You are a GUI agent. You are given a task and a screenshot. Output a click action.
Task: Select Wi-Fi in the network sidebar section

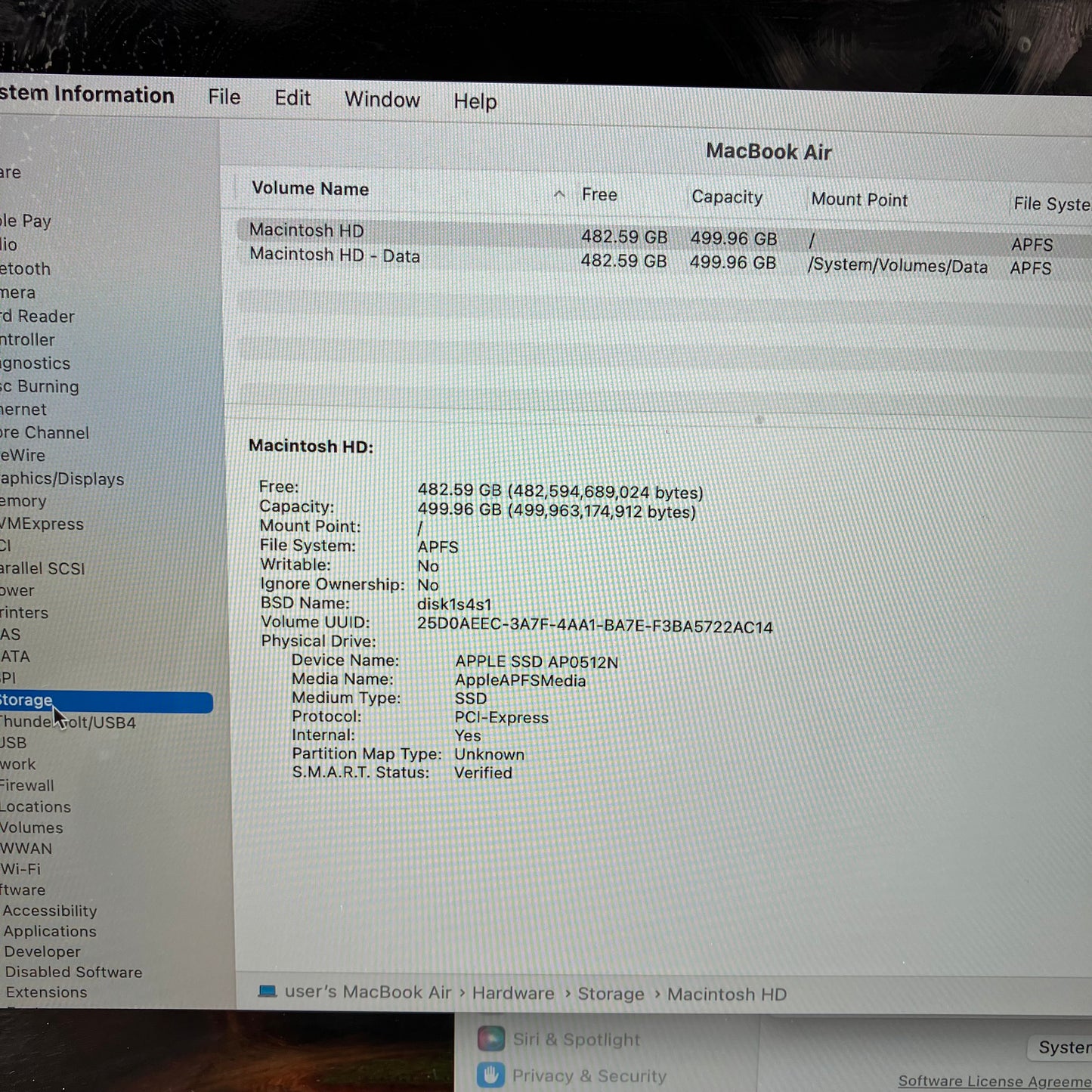(x=21, y=869)
